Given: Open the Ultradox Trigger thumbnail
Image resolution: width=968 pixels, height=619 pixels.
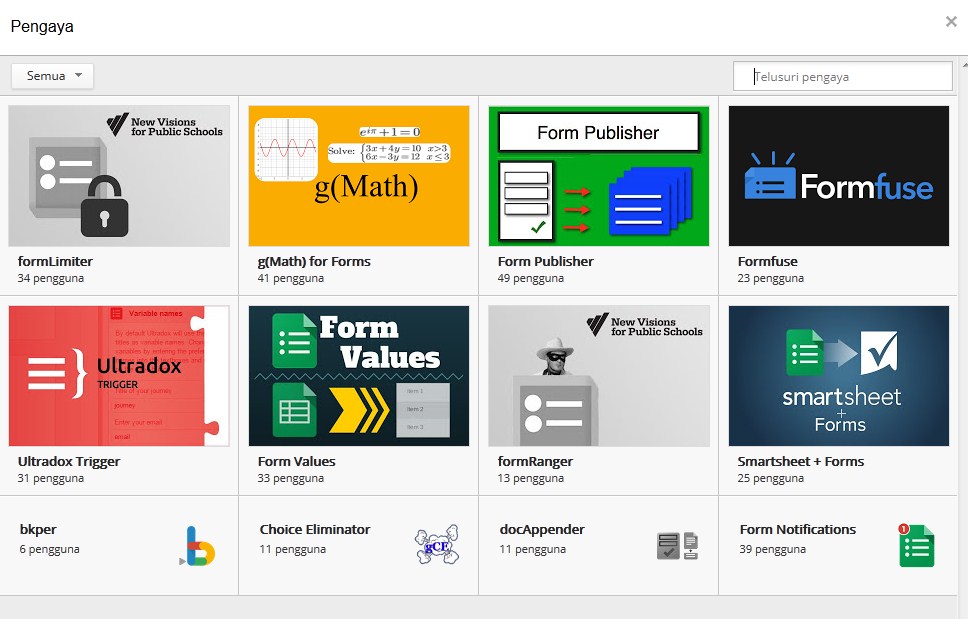Looking at the screenshot, I should coord(119,376).
